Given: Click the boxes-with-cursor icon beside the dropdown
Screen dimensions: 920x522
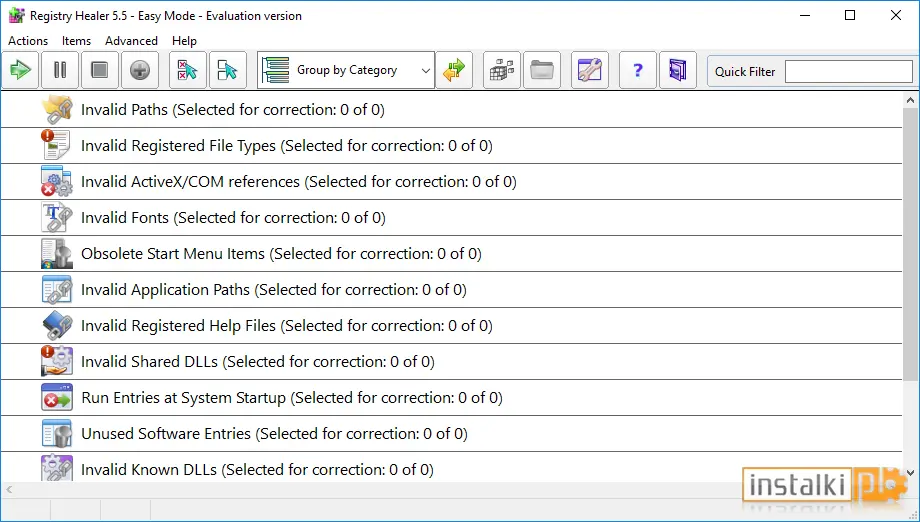Looking at the screenshot, I should coord(228,70).
